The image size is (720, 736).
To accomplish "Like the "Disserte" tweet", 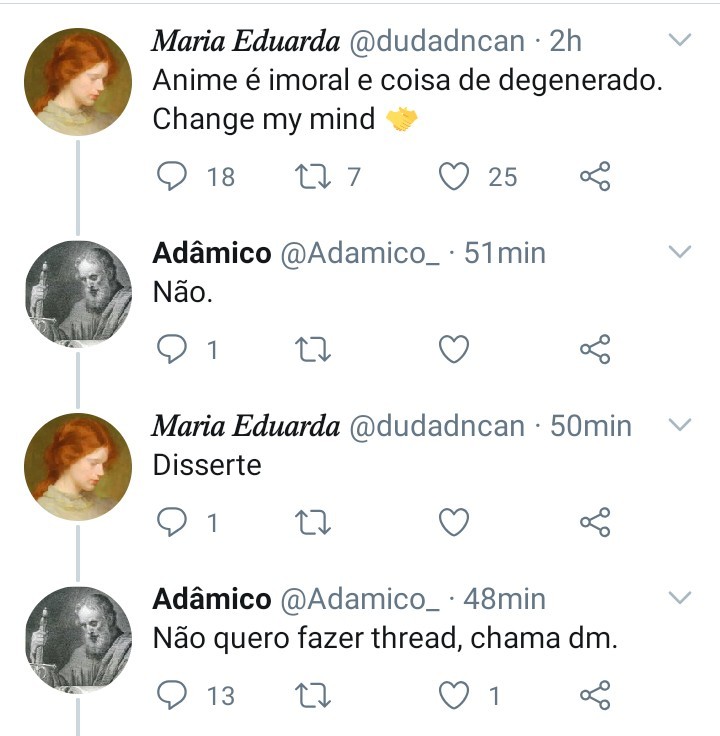I will (x=455, y=522).
